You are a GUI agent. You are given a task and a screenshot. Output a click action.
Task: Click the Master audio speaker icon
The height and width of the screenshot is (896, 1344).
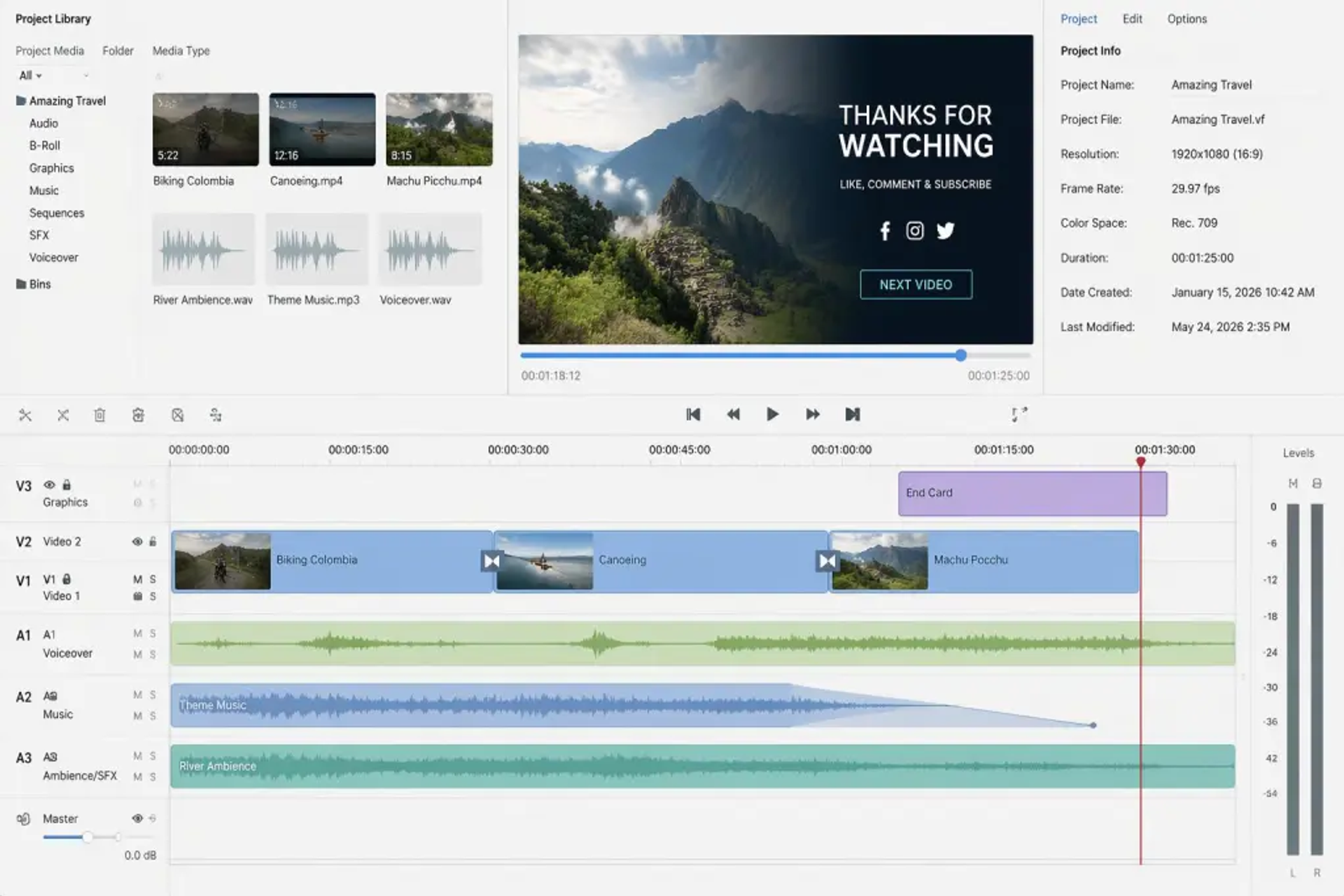[24, 819]
